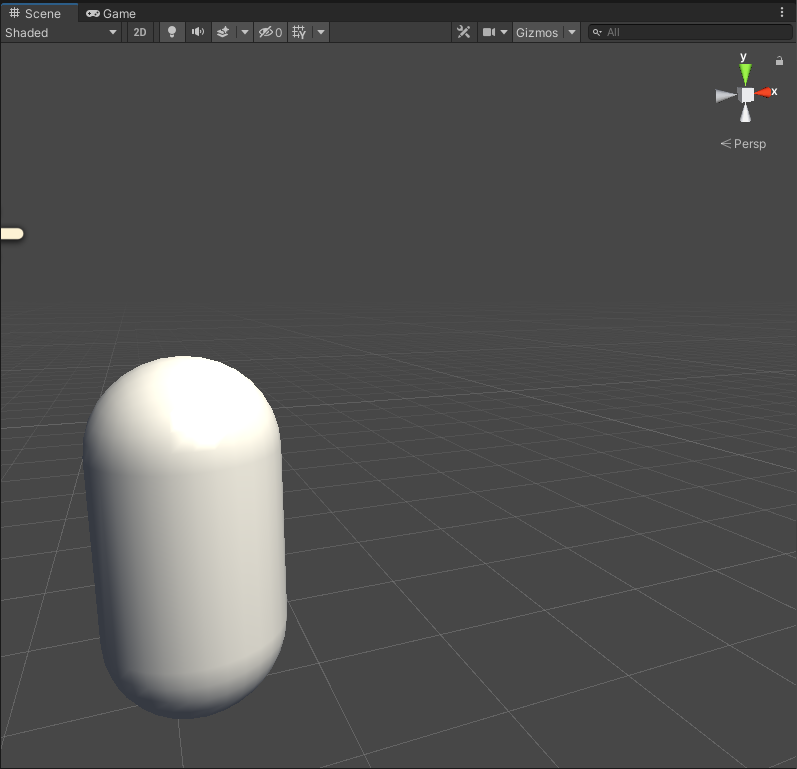Open the Scene view options menu
The height and width of the screenshot is (769, 797).
(782, 12)
